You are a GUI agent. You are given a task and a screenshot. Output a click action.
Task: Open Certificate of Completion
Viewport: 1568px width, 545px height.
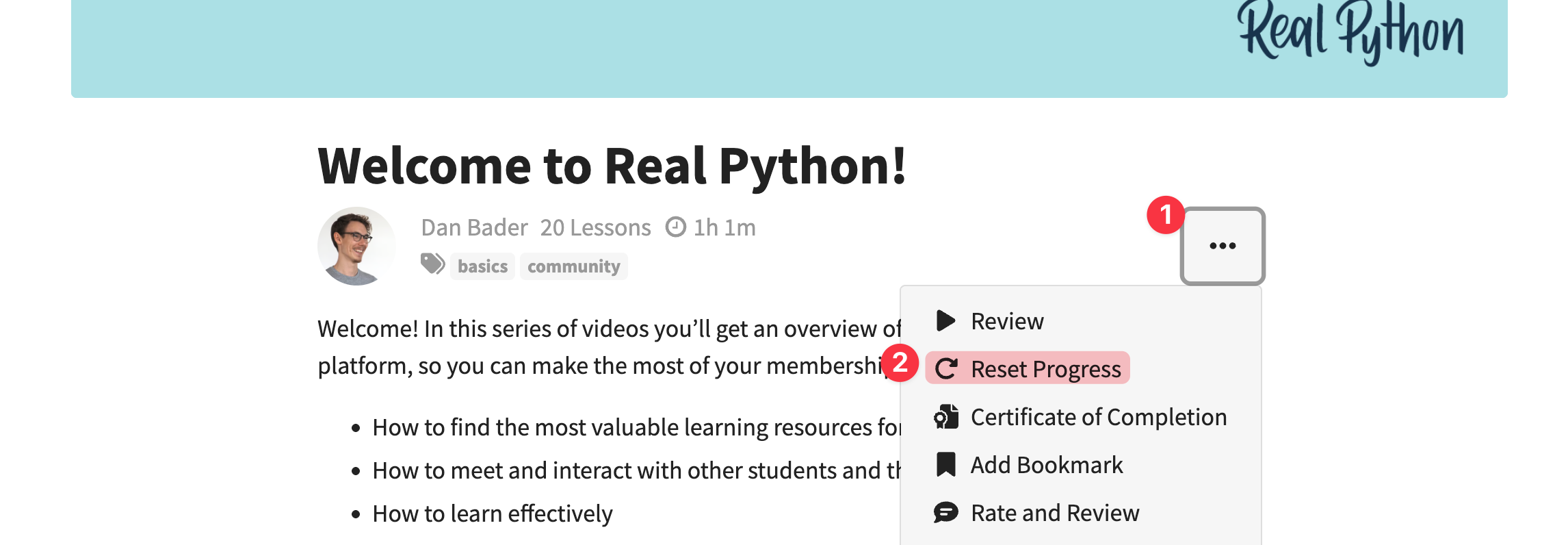click(x=1098, y=417)
